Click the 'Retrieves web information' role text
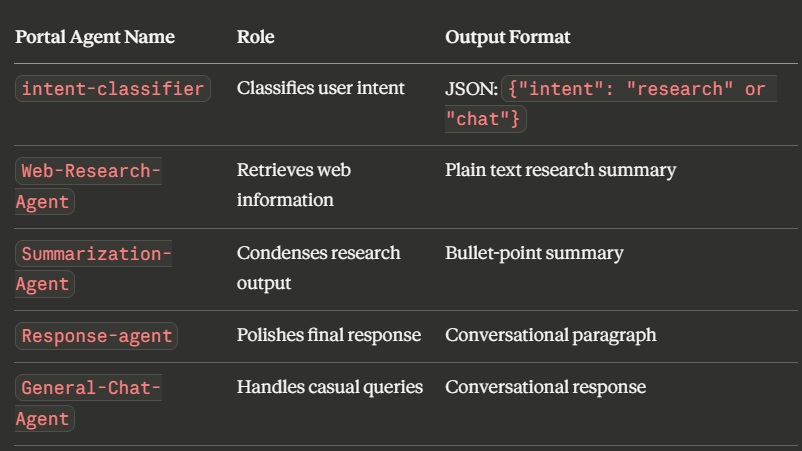The width and height of the screenshot is (802, 451). [x=294, y=185]
